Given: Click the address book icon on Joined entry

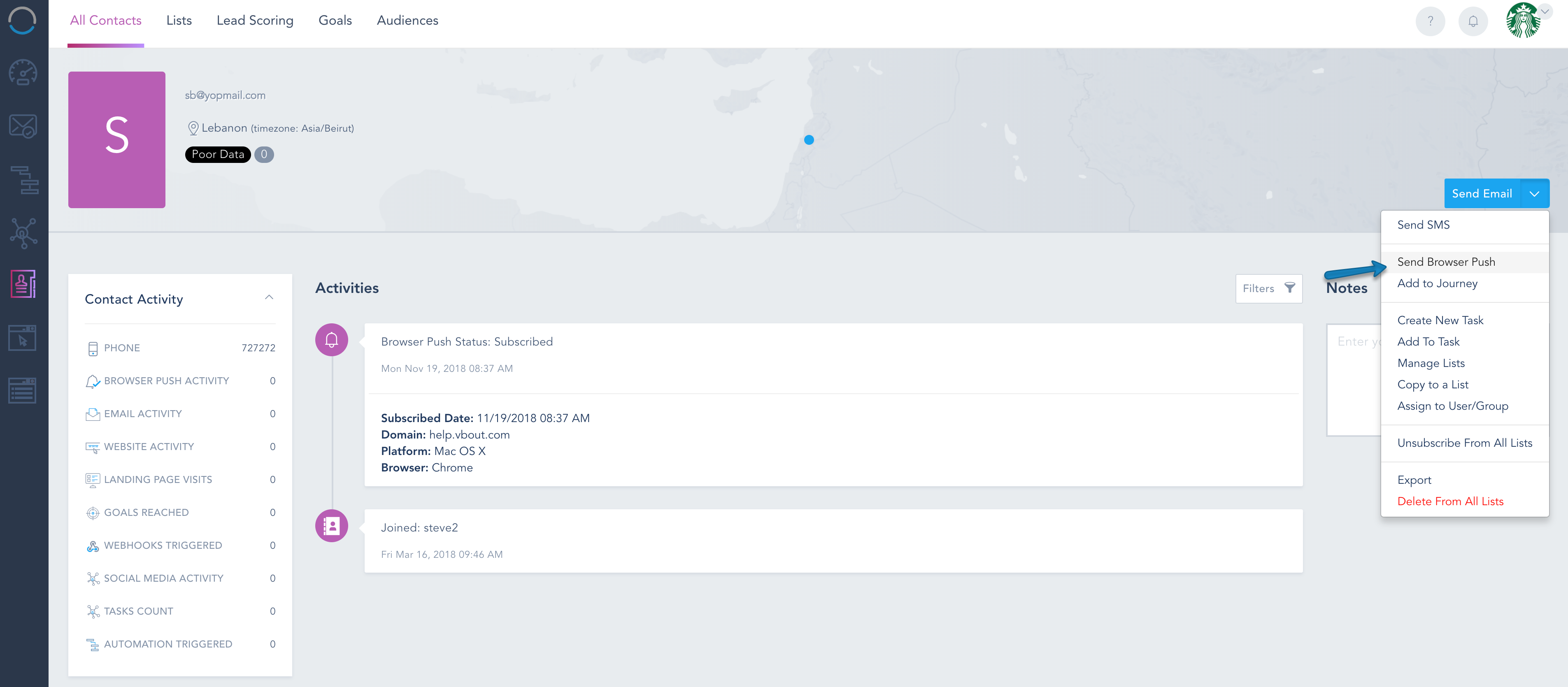Looking at the screenshot, I should point(332,526).
